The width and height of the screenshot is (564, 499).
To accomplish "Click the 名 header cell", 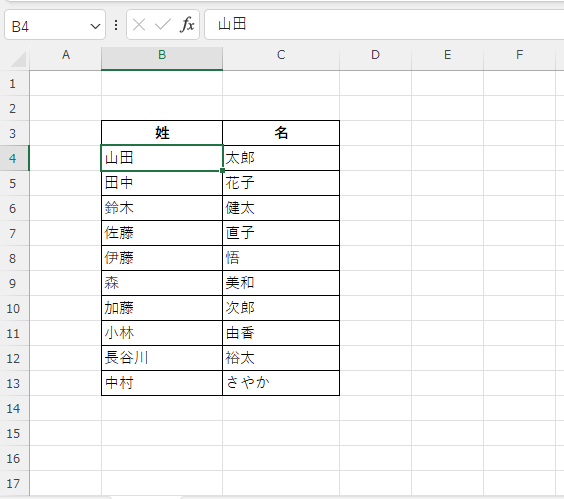I will pos(281,133).
